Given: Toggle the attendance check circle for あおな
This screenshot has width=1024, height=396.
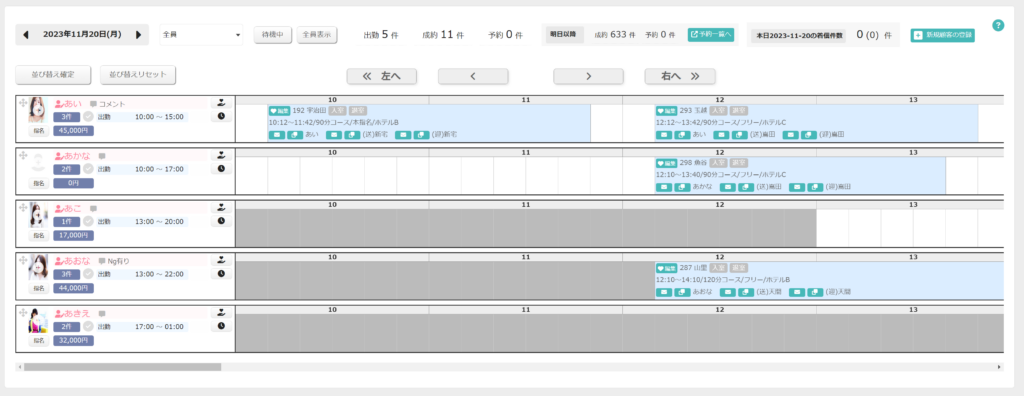Looking at the screenshot, I should point(88,274).
